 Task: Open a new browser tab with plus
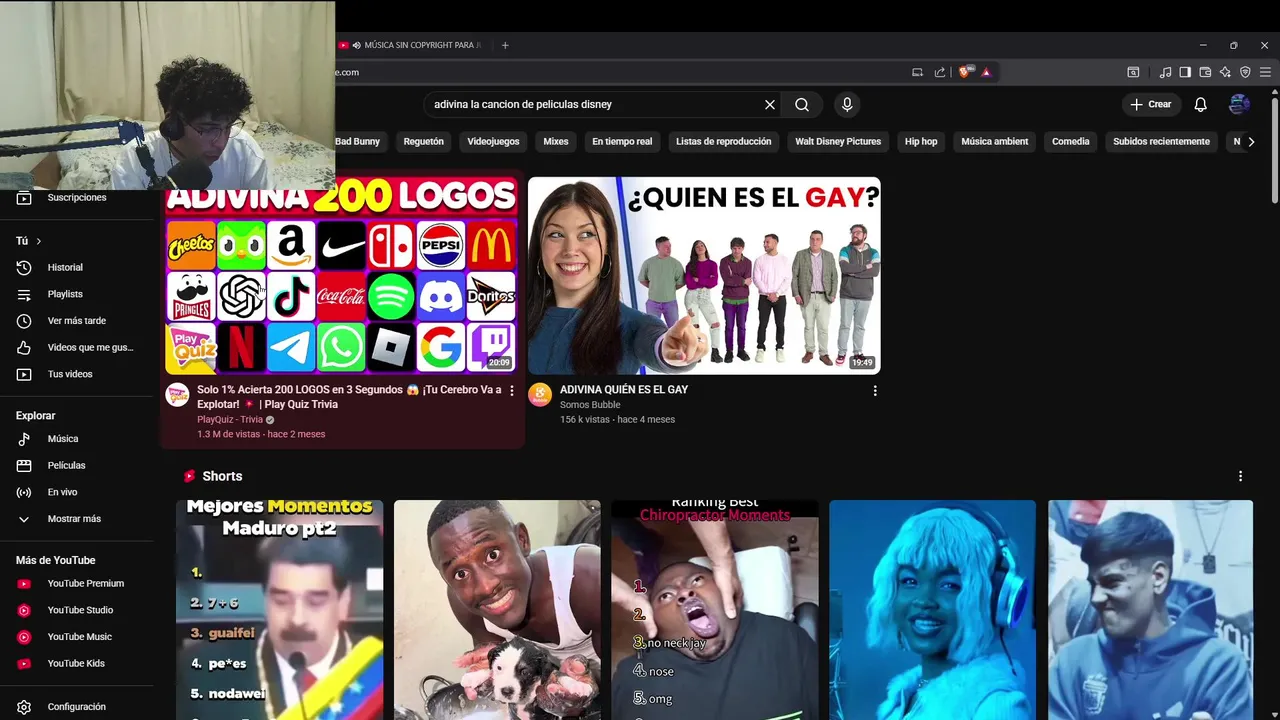[x=505, y=45]
